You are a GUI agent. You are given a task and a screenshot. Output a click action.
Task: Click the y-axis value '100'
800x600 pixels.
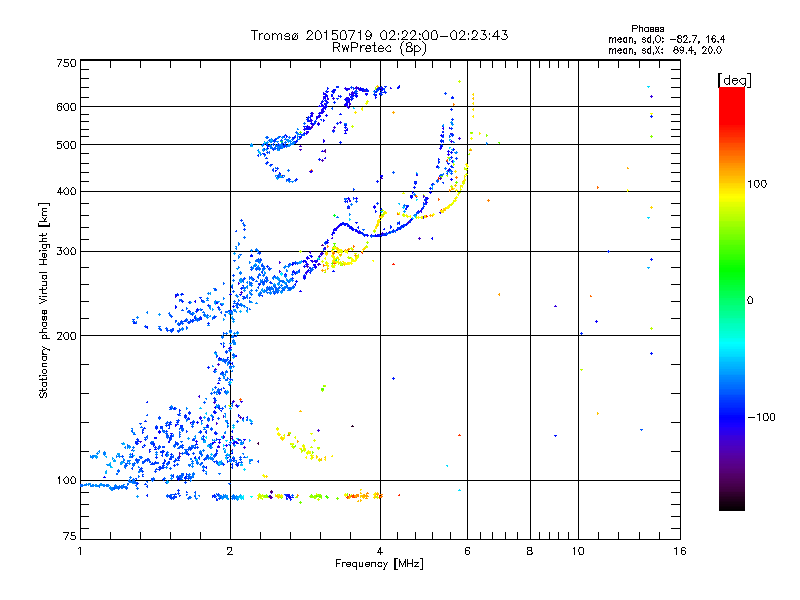coord(66,481)
